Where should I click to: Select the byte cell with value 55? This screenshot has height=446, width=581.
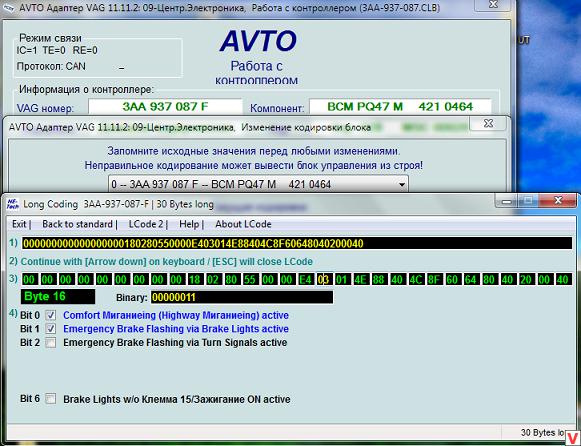tap(250, 279)
